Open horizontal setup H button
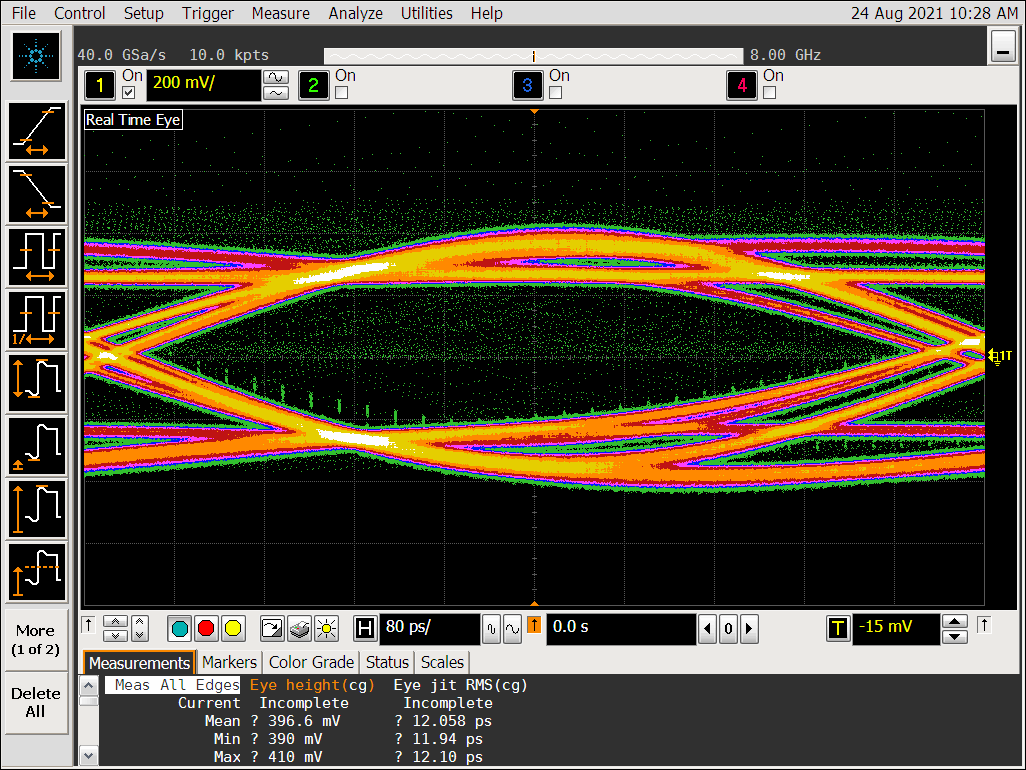This screenshot has height=770, width=1026. coord(364,629)
